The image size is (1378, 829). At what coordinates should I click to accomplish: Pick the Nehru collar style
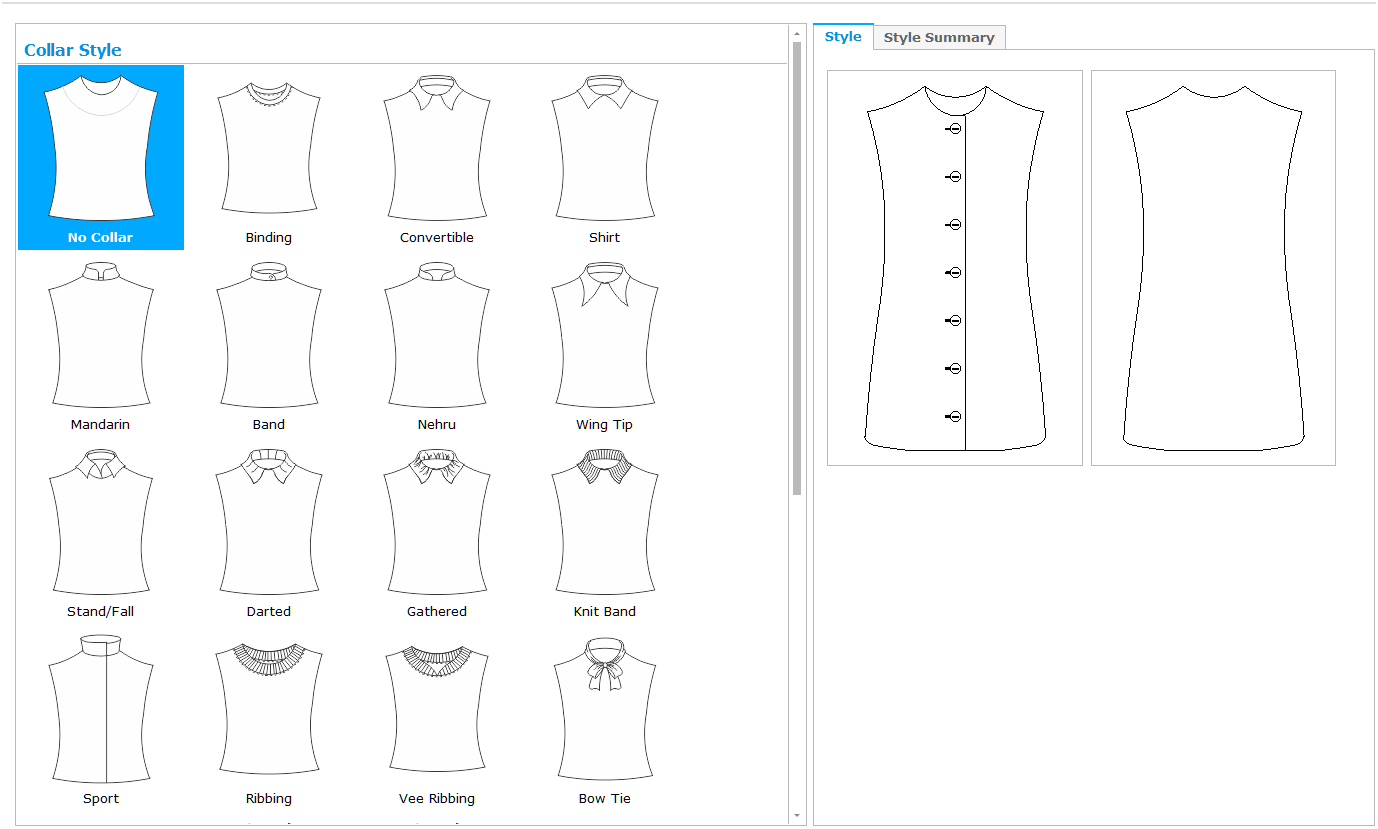click(x=436, y=344)
